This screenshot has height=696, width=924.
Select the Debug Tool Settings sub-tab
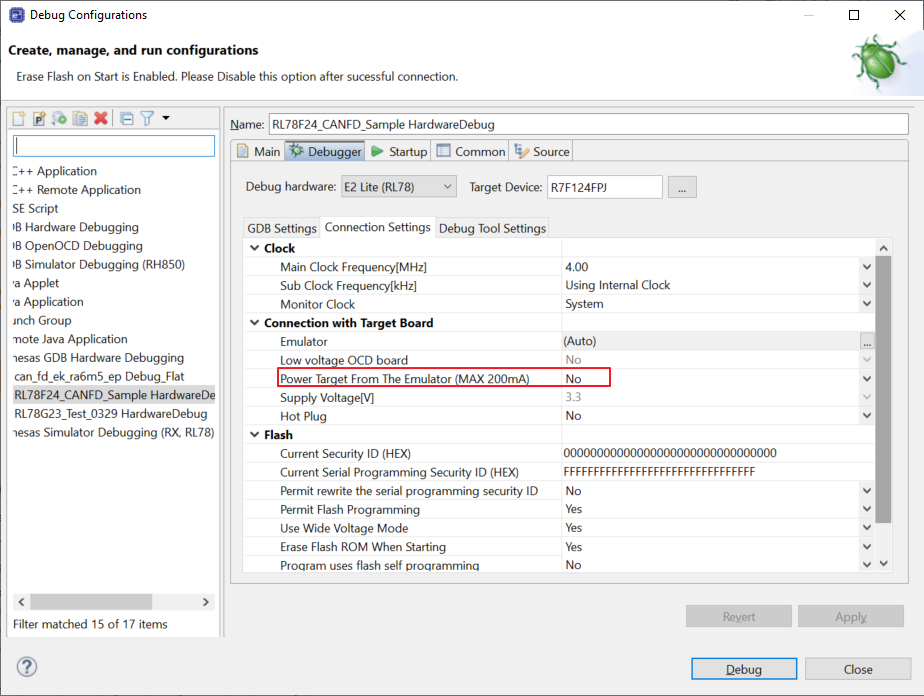[x=492, y=228]
